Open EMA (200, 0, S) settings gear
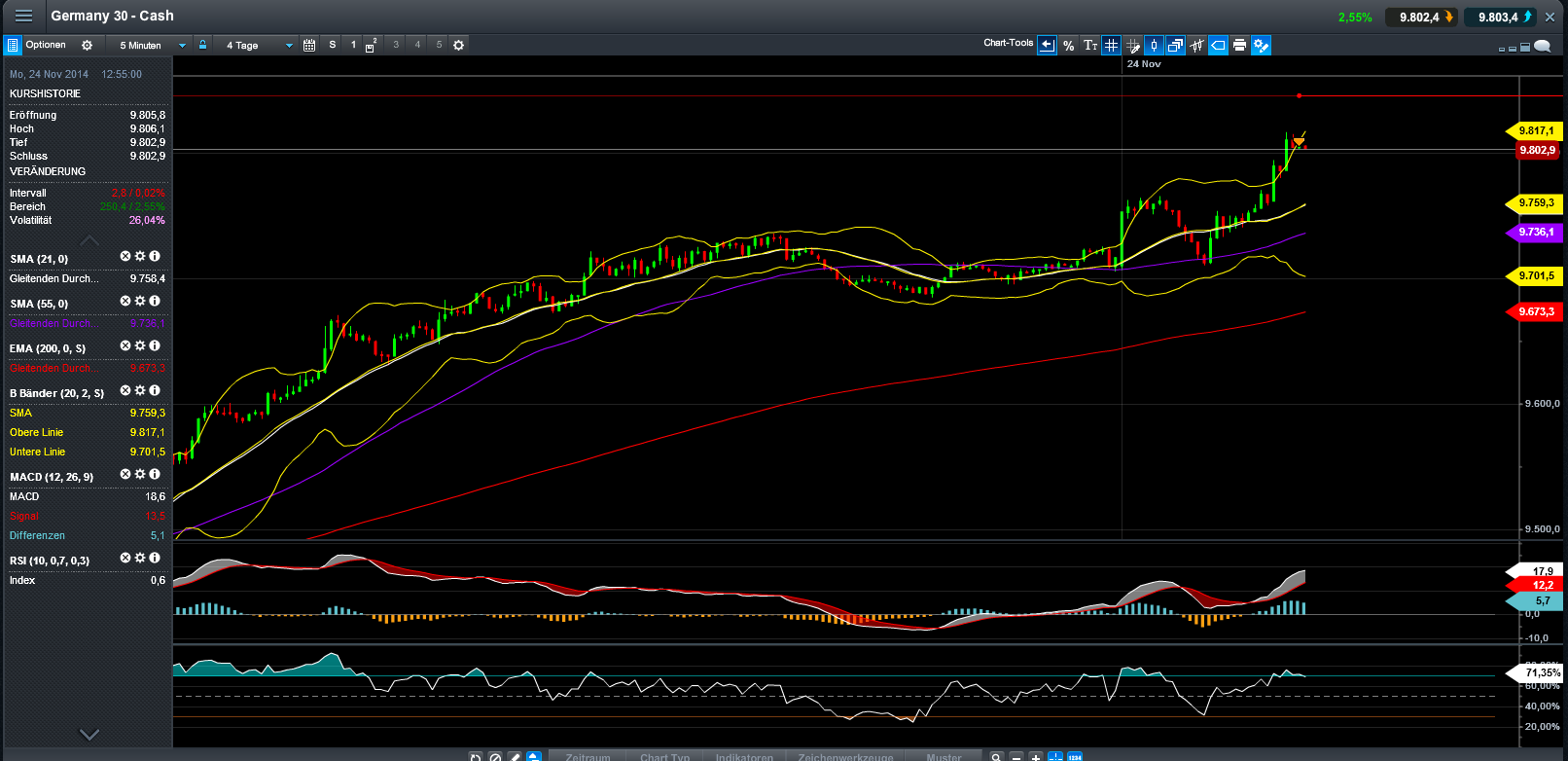 pyautogui.click(x=140, y=345)
